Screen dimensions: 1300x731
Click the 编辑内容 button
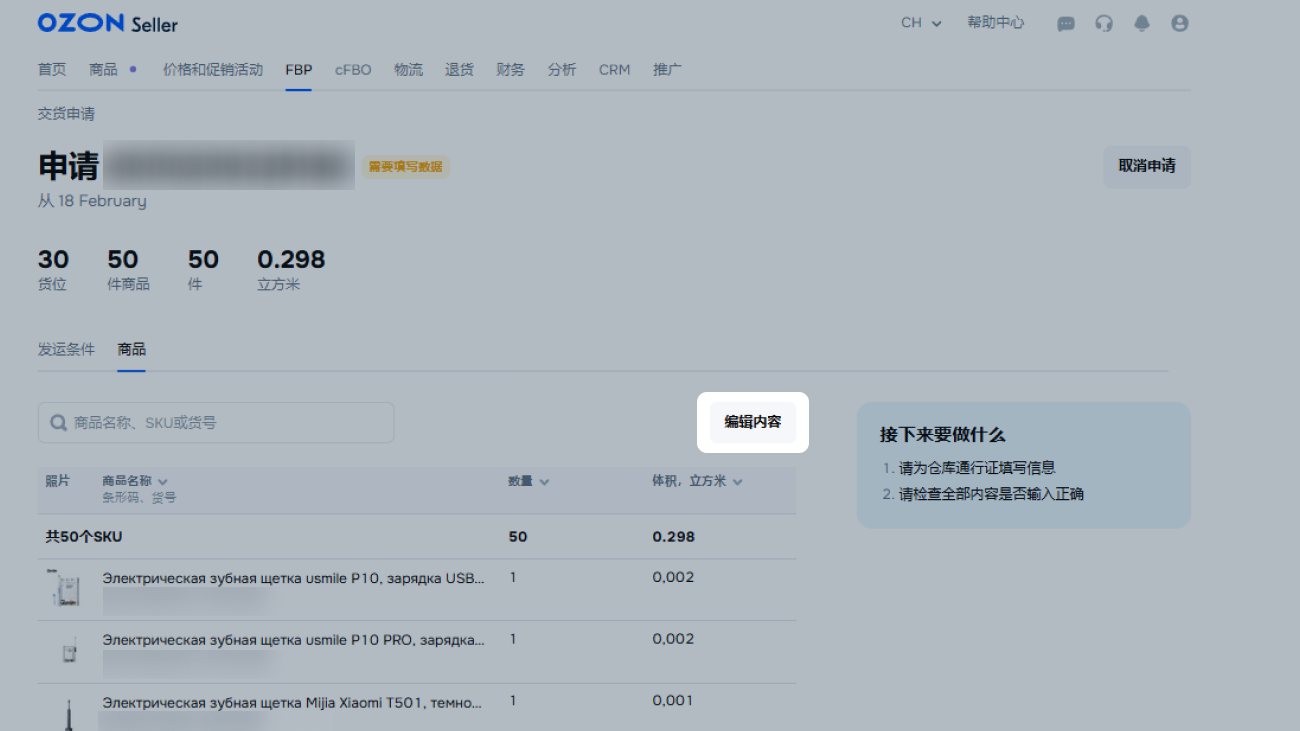752,422
